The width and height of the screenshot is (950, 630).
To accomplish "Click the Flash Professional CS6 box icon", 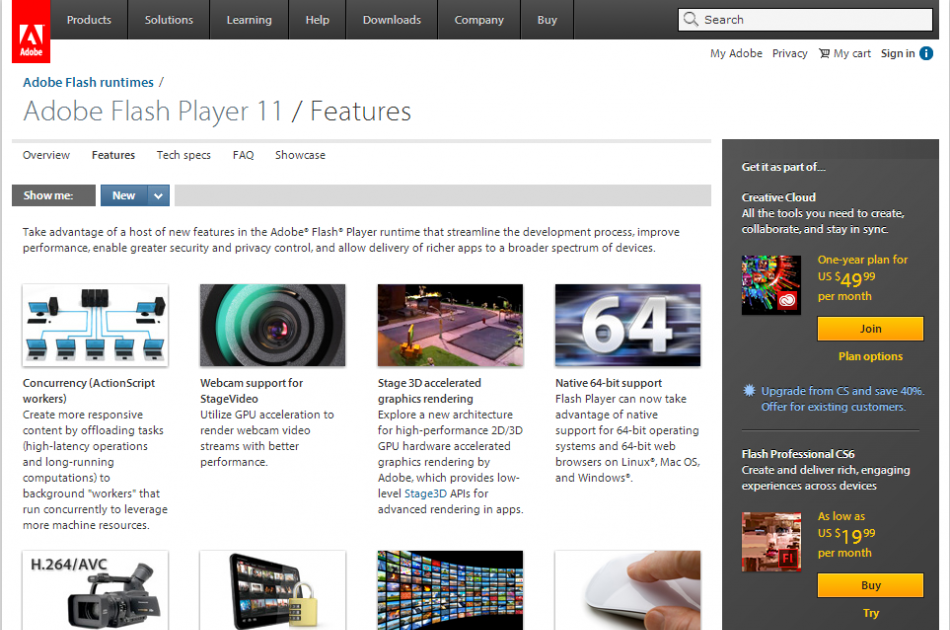I will (x=771, y=542).
